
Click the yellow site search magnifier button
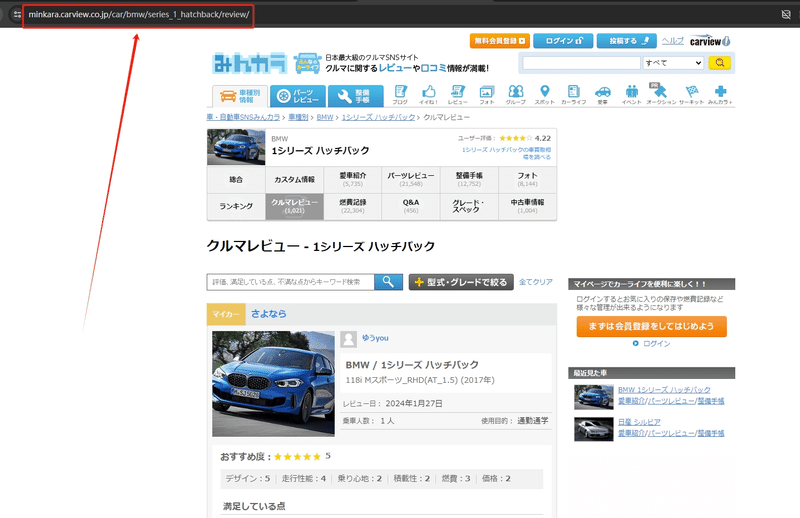pyautogui.click(x=719, y=63)
